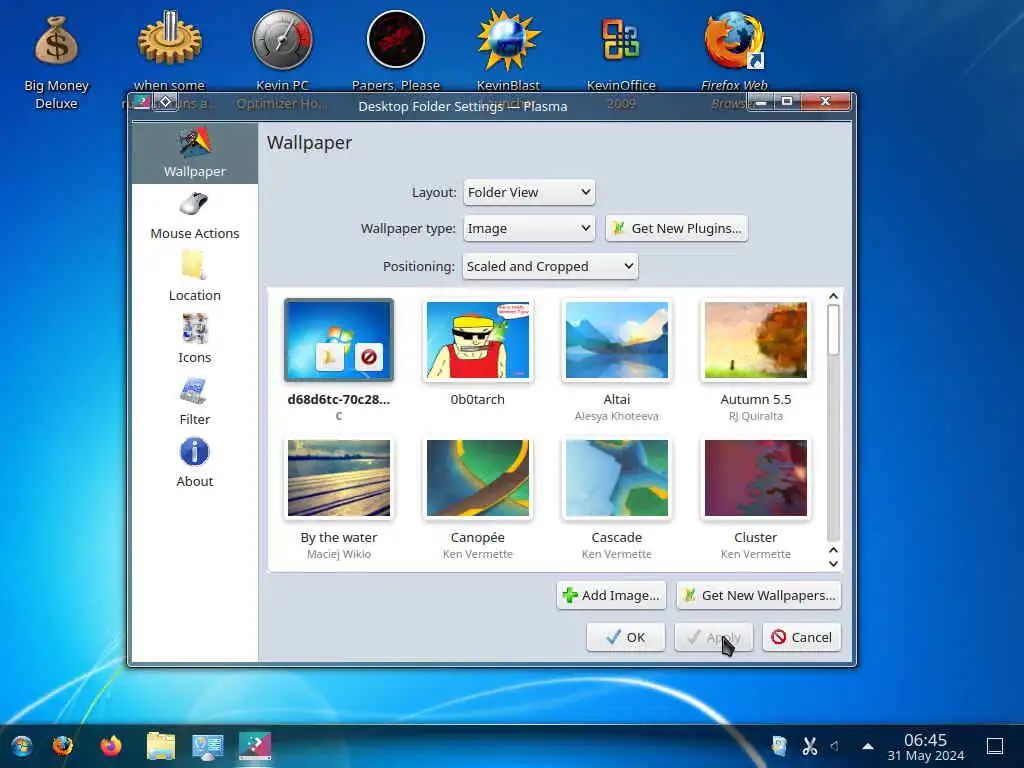This screenshot has width=1024, height=768.
Task: Open the Wallpaper type dropdown
Action: (x=529, y=229)
